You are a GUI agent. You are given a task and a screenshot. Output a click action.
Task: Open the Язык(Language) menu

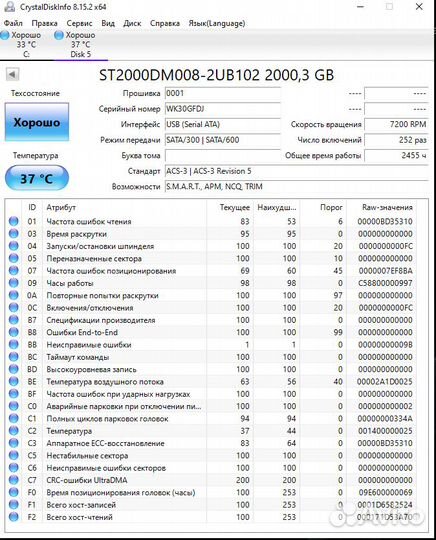click(x=217, y=23)
